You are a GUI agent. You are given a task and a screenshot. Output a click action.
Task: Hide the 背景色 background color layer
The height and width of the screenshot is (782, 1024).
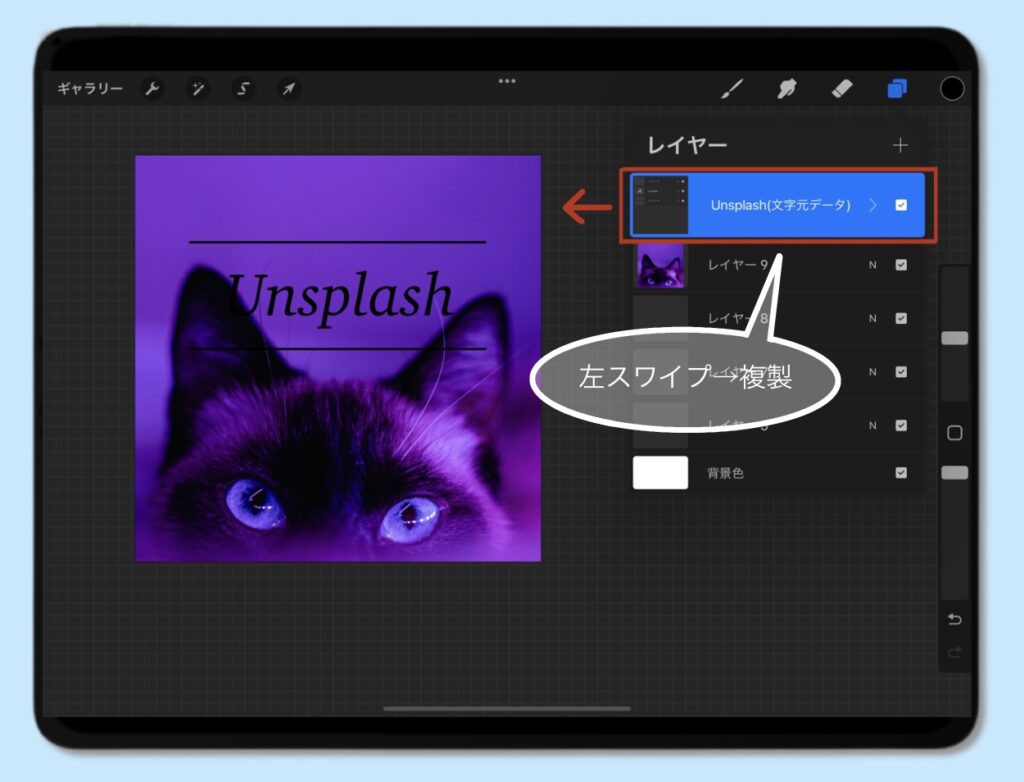click(901, 472)
